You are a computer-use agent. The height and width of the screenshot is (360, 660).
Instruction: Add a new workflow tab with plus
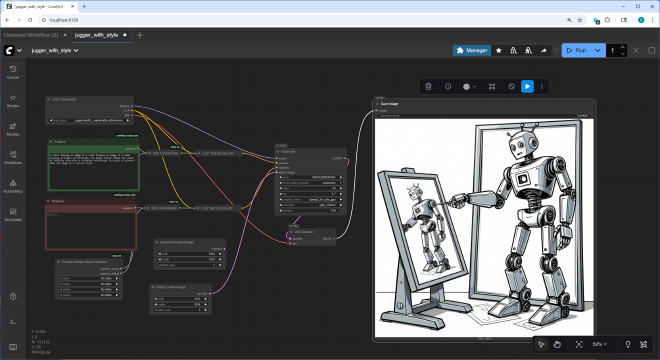[x=140, y=35]
